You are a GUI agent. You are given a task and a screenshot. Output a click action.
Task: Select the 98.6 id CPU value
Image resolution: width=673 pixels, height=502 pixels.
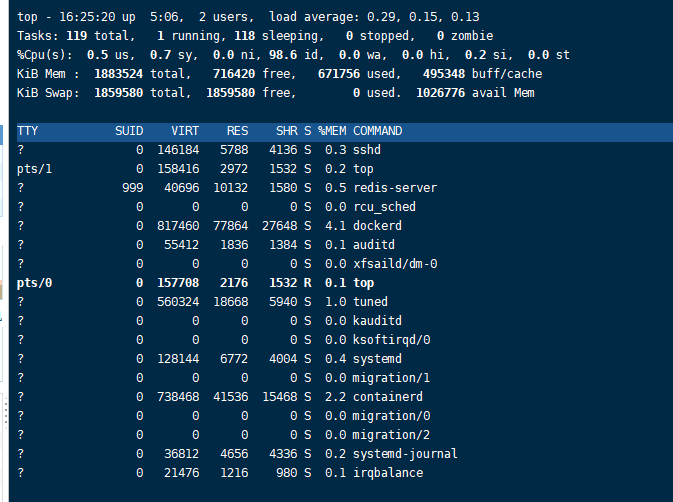tap(283, 55)
